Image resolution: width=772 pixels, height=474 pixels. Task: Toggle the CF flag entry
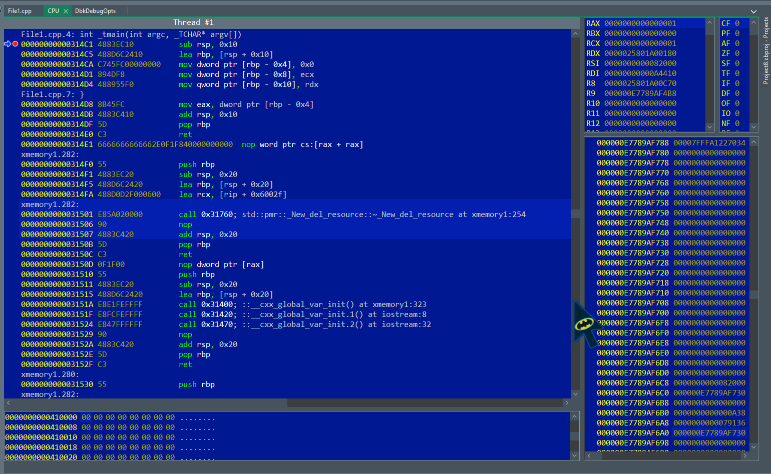[x=731, y=23]
